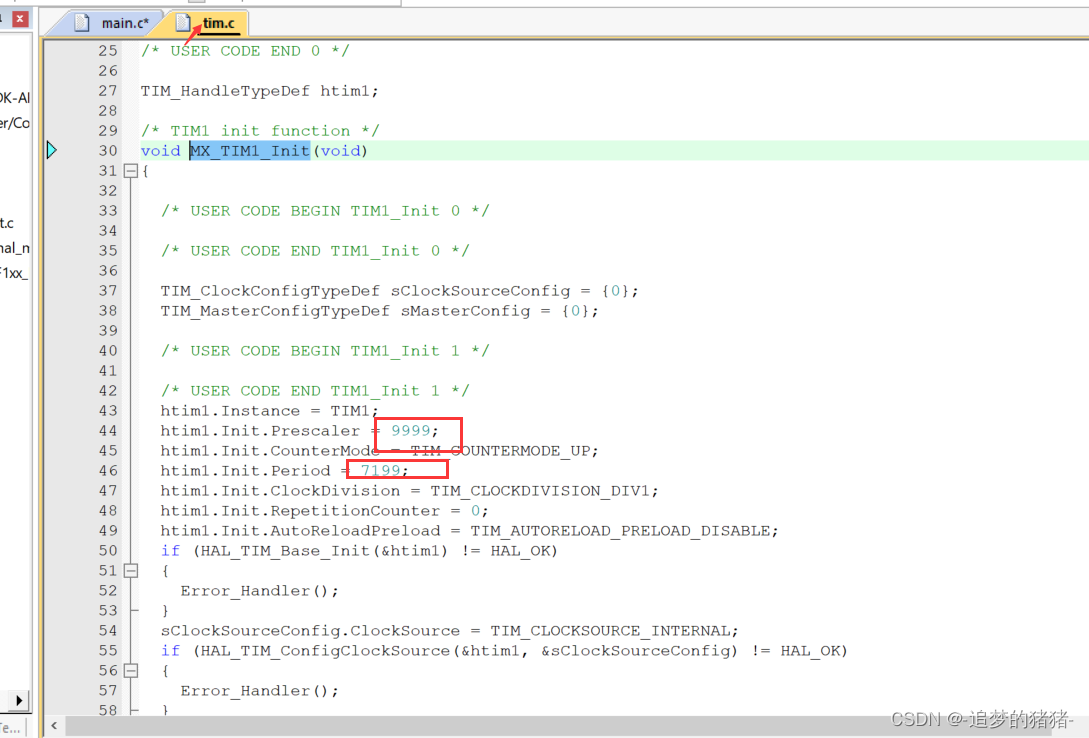Click the Period value 7199

point(381,471)
